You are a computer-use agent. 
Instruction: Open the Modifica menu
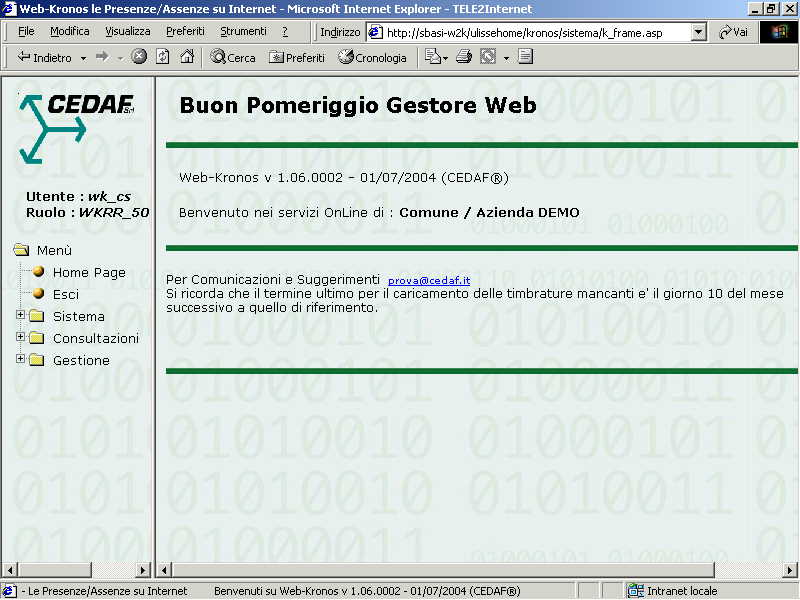[x=70, y=32]
